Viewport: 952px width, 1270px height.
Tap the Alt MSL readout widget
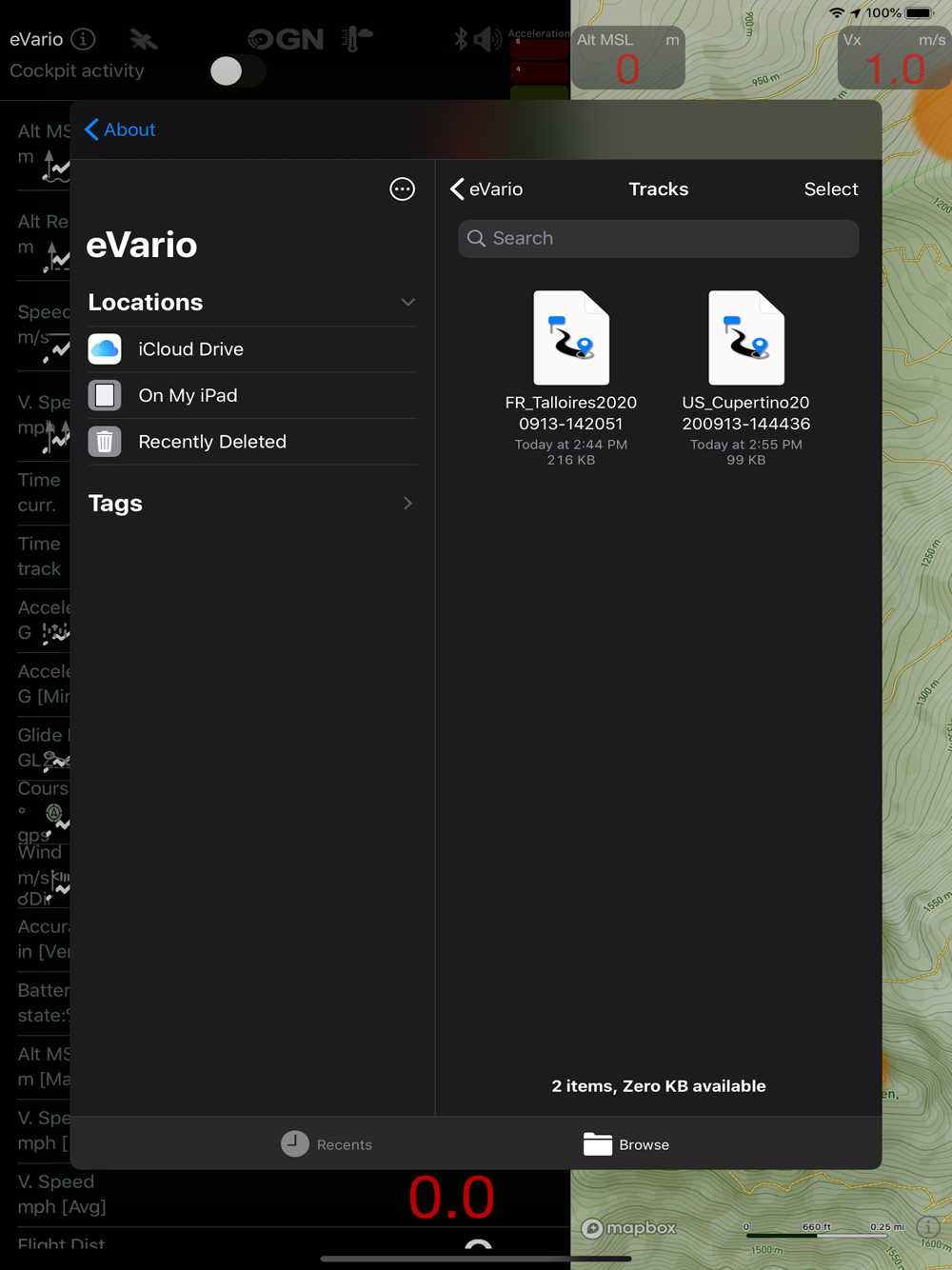click(x=628, y=58)
